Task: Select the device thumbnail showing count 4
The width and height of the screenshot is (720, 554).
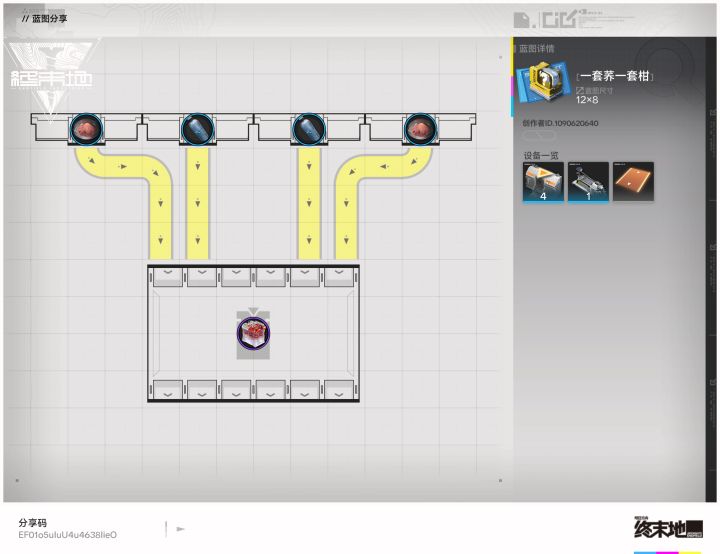Action: click(x=543, y=182)
